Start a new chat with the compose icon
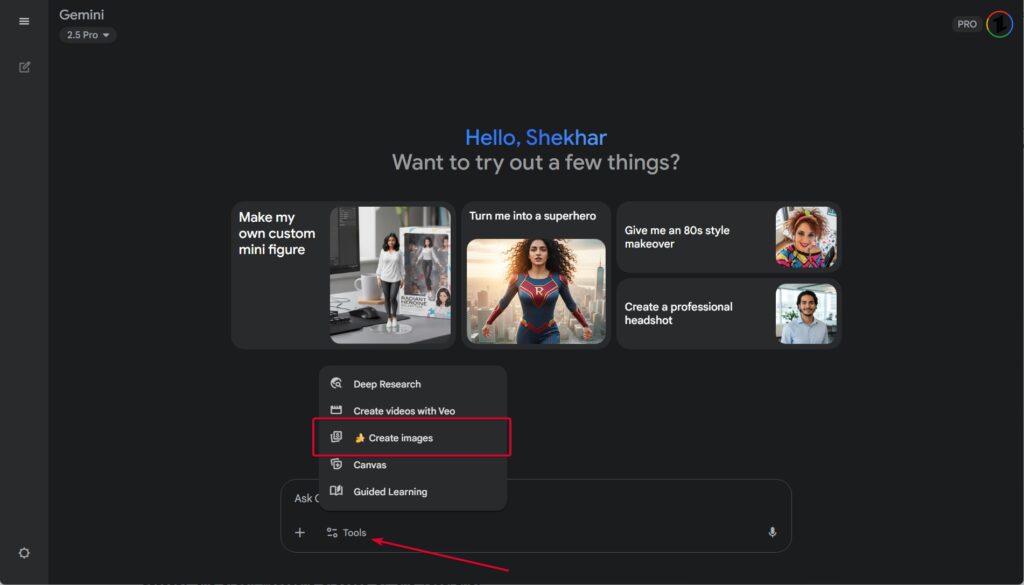The image size is (1024, 585). pos(24,67)
